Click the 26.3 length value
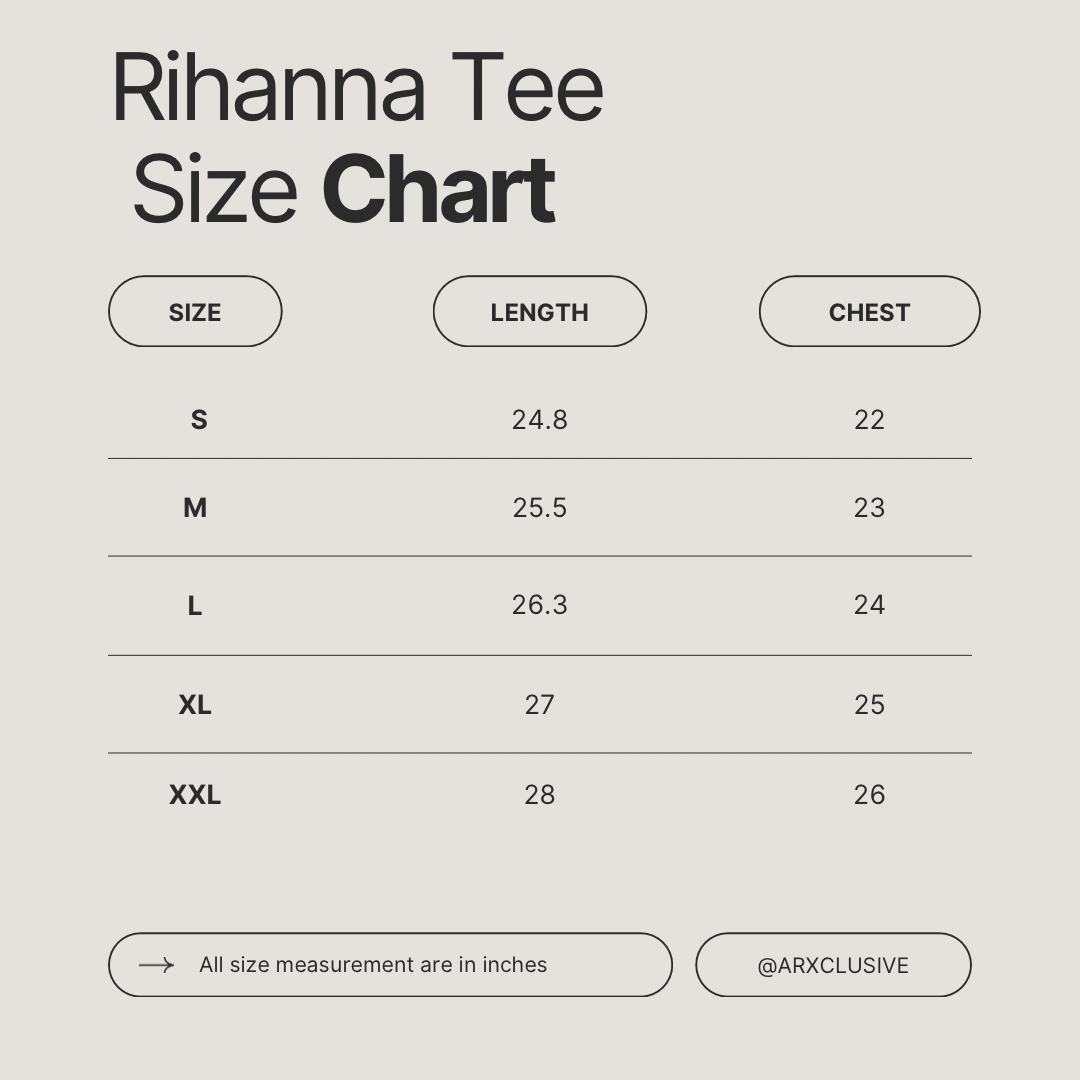The width and height of the screenshot is (1080, 1080). (x=539, y=605)
